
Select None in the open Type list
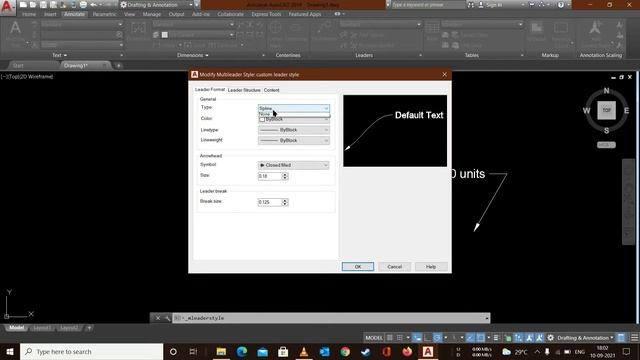(293, 114)
